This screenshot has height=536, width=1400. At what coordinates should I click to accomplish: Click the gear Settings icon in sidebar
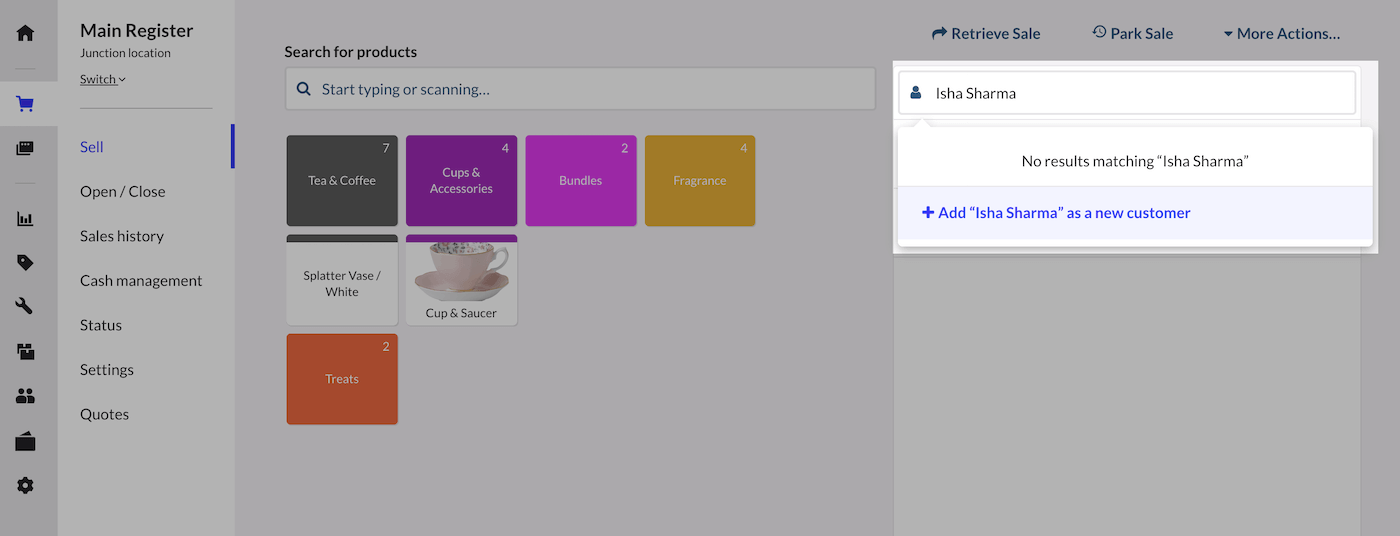[25, 485]
